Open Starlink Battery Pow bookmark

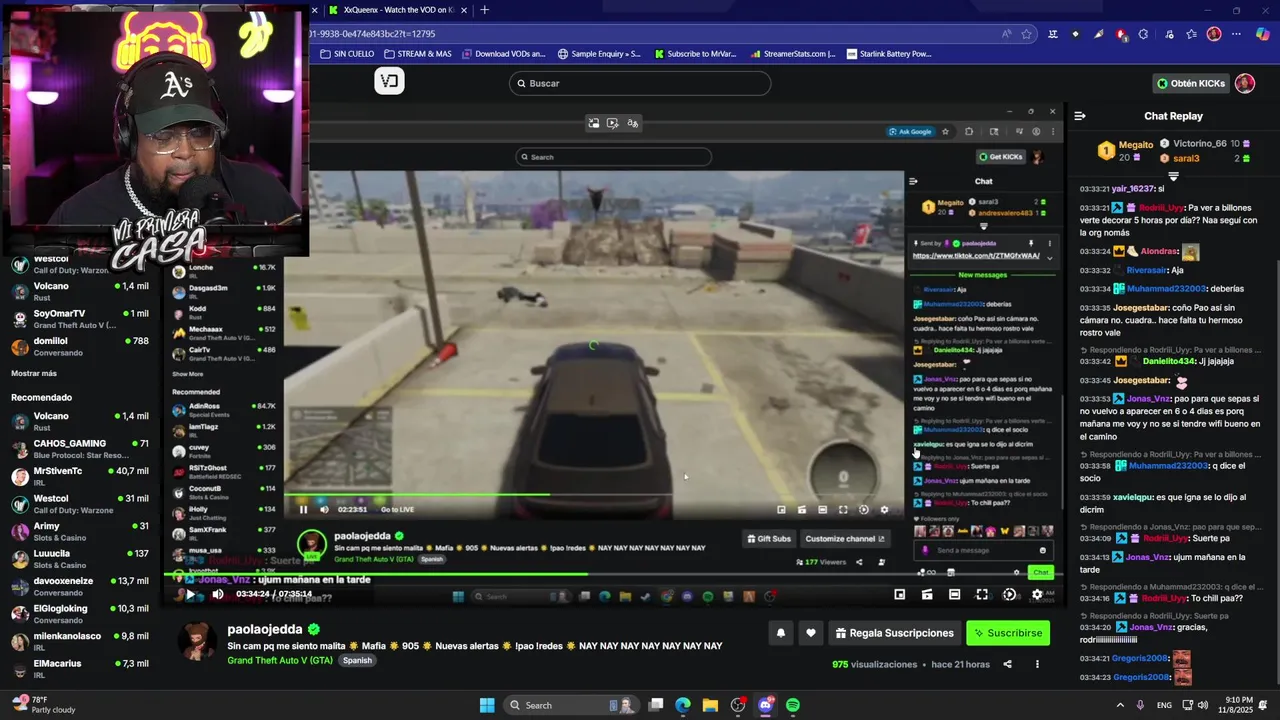[889, 54]
